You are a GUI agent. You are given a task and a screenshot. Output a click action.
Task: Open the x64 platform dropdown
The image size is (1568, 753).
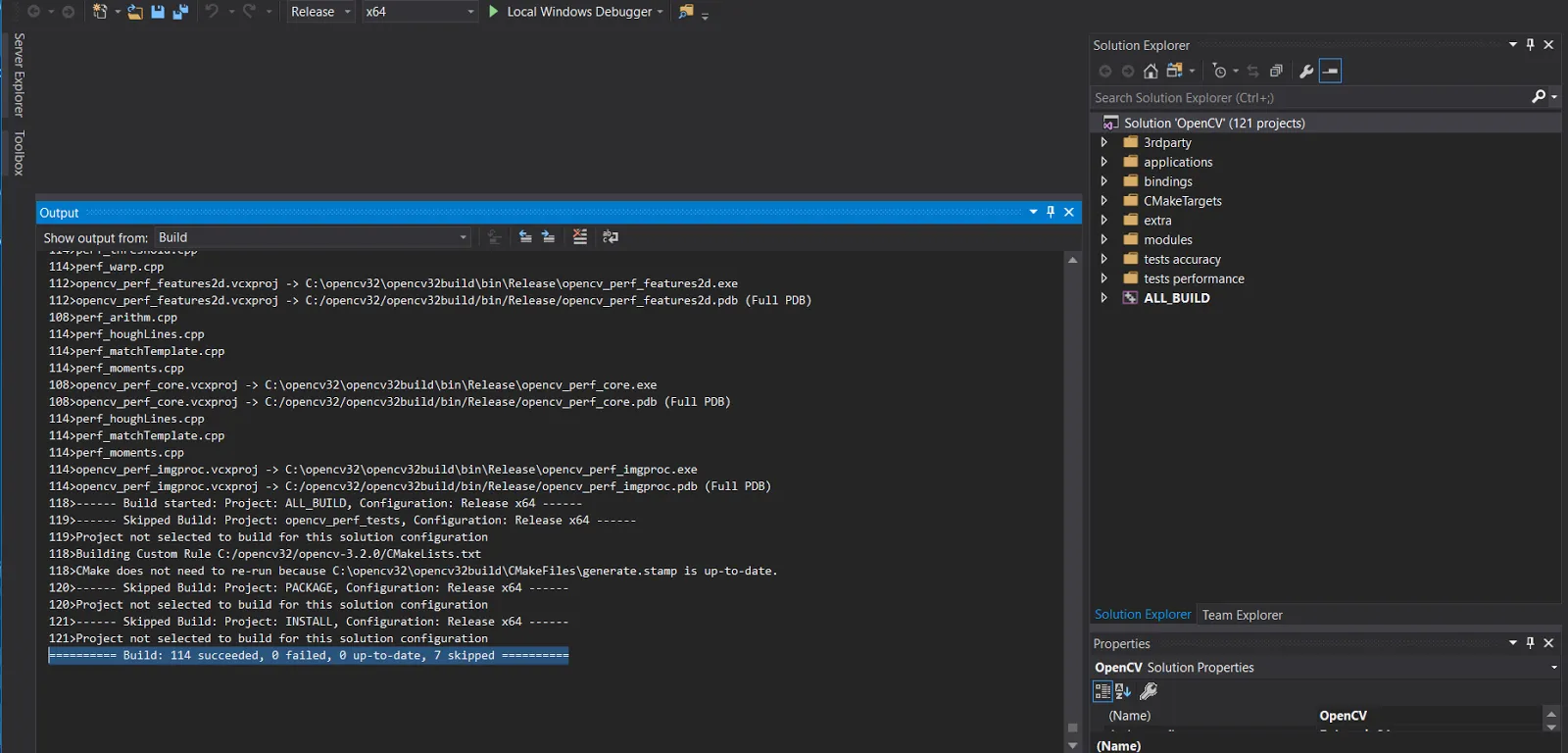coord(419,12)
